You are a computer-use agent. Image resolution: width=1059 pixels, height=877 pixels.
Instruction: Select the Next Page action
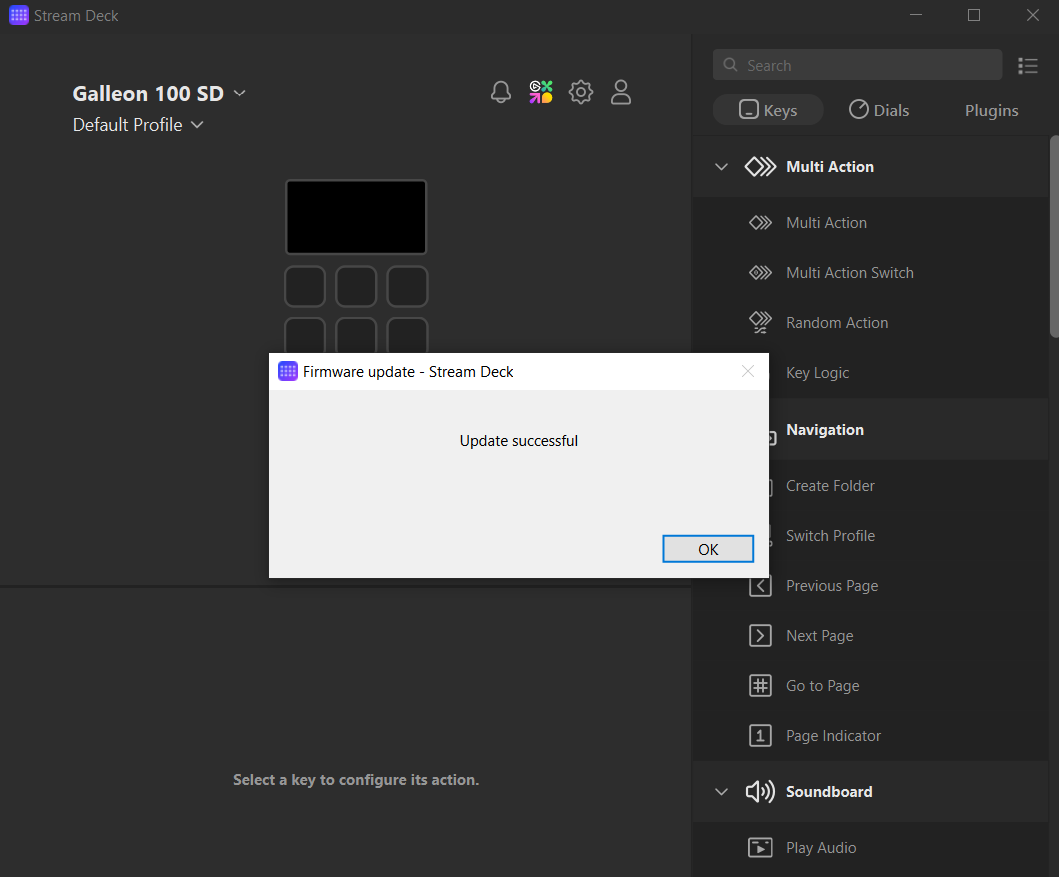click(x=820, y=635)
